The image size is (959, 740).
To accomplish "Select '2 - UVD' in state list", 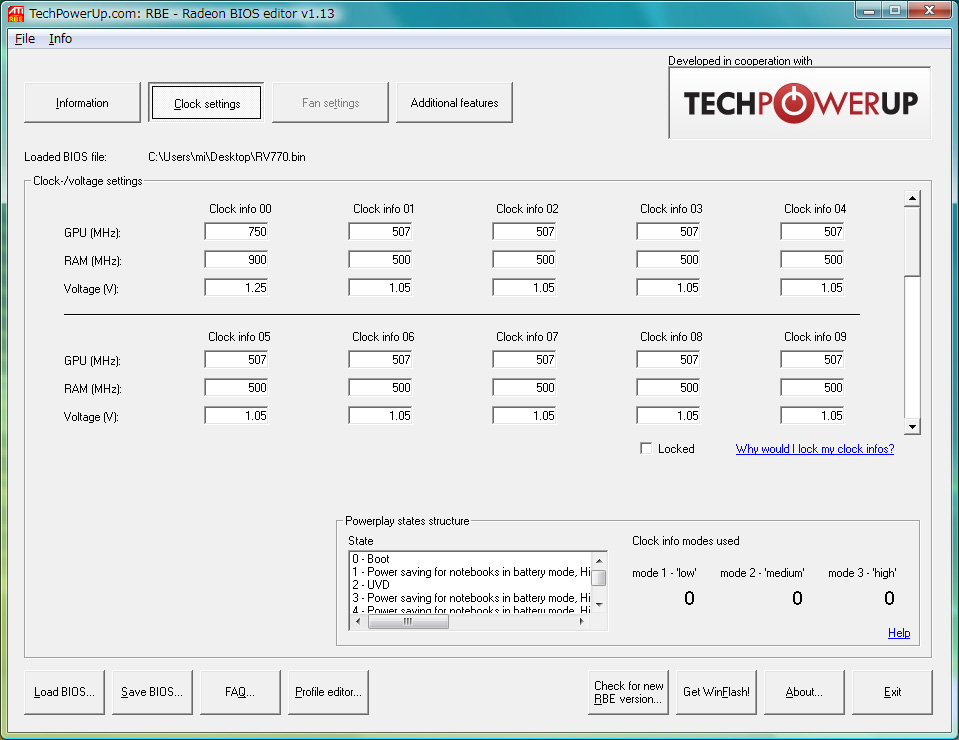I will 371,585.
